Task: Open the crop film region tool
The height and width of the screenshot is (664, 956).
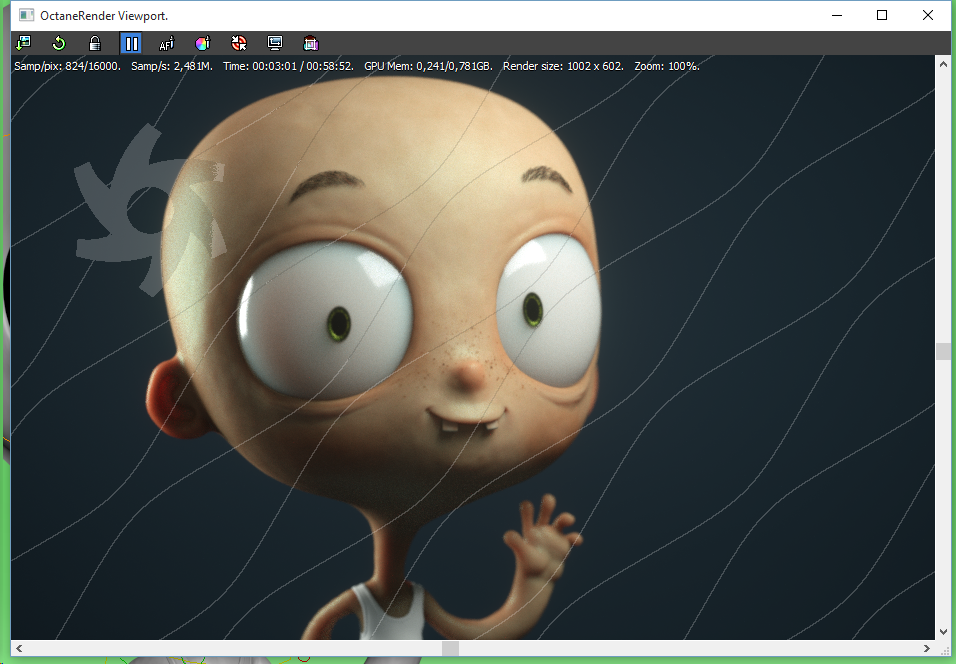Action: tap(311, 43)
